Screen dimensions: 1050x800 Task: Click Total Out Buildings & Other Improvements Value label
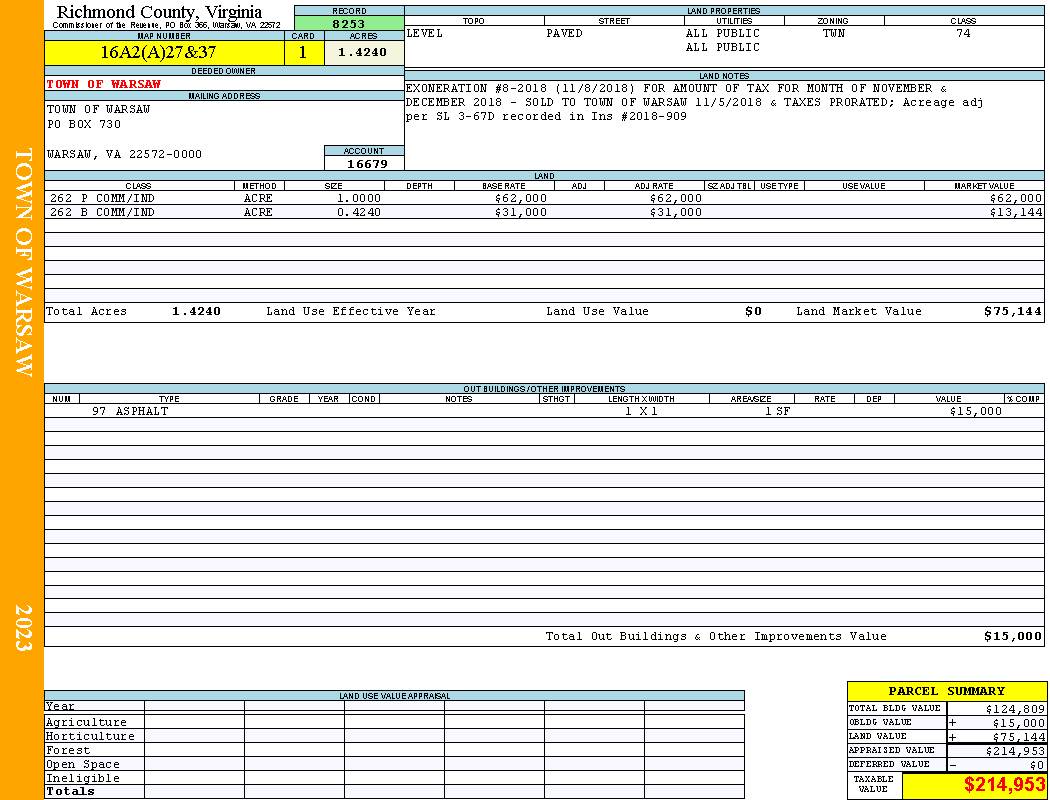(x=716, y=637)
